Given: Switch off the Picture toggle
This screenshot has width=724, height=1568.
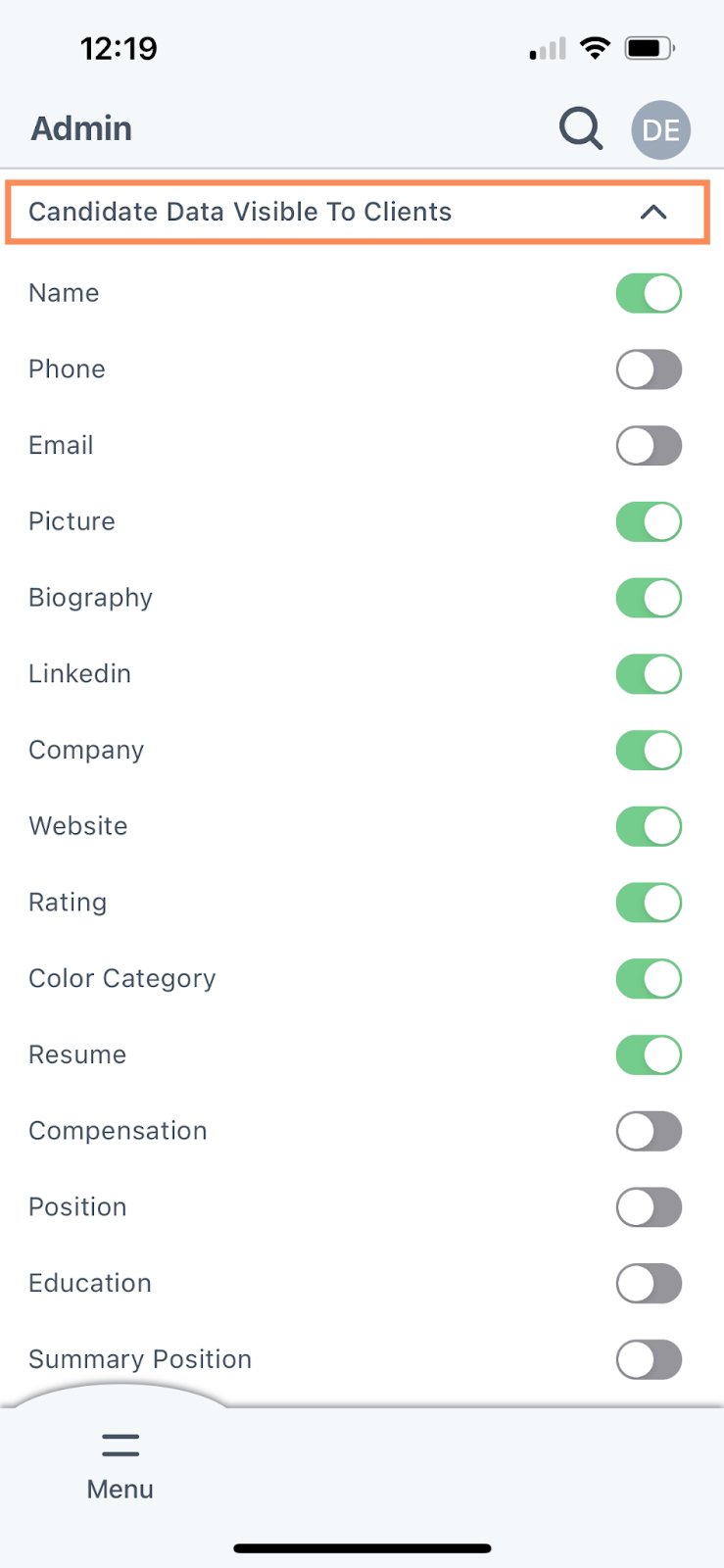Looking at the screenshot, I should point(649,522).
